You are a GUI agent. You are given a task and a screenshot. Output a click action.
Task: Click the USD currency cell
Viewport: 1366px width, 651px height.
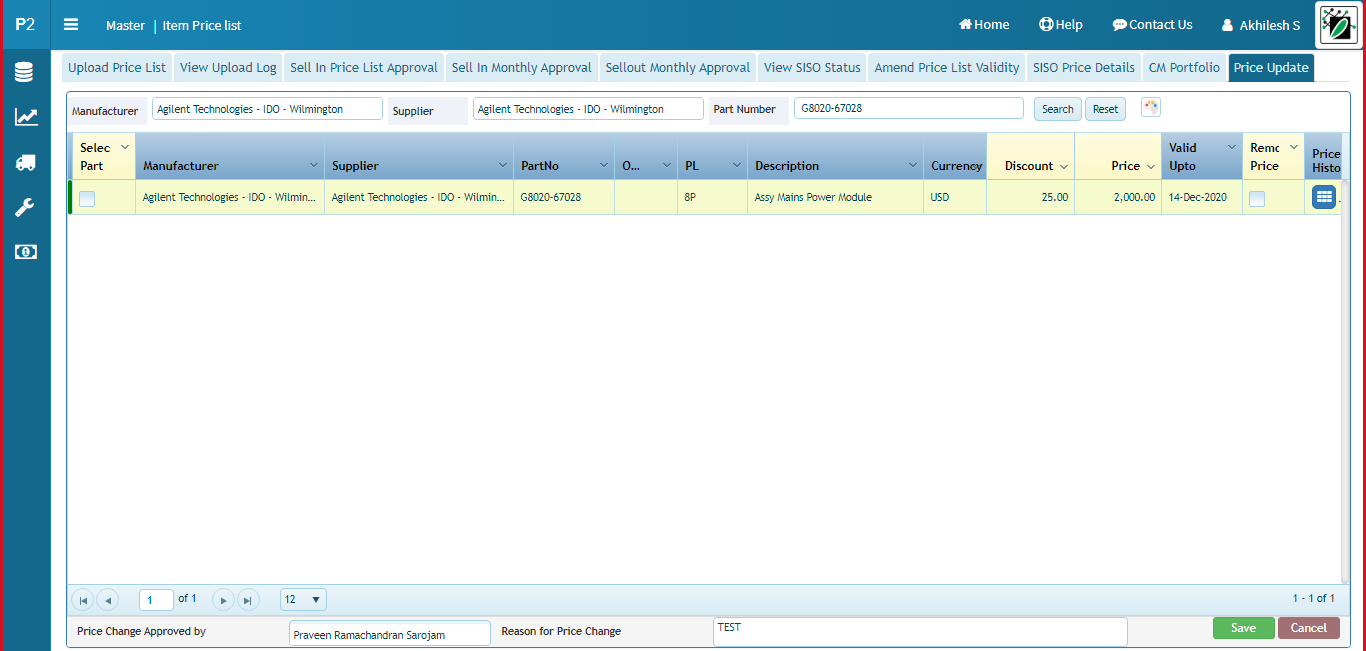[x=955, y=198]
